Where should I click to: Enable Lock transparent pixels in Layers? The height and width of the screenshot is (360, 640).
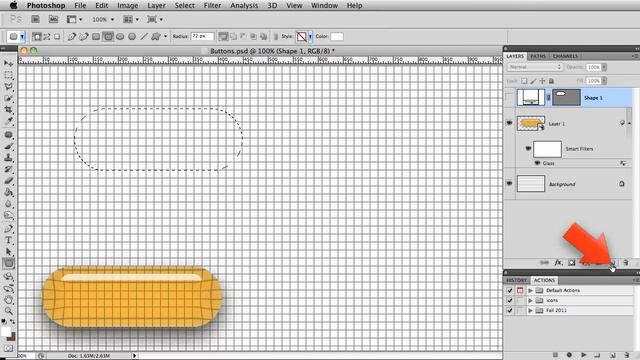click(x=524, y=81)
